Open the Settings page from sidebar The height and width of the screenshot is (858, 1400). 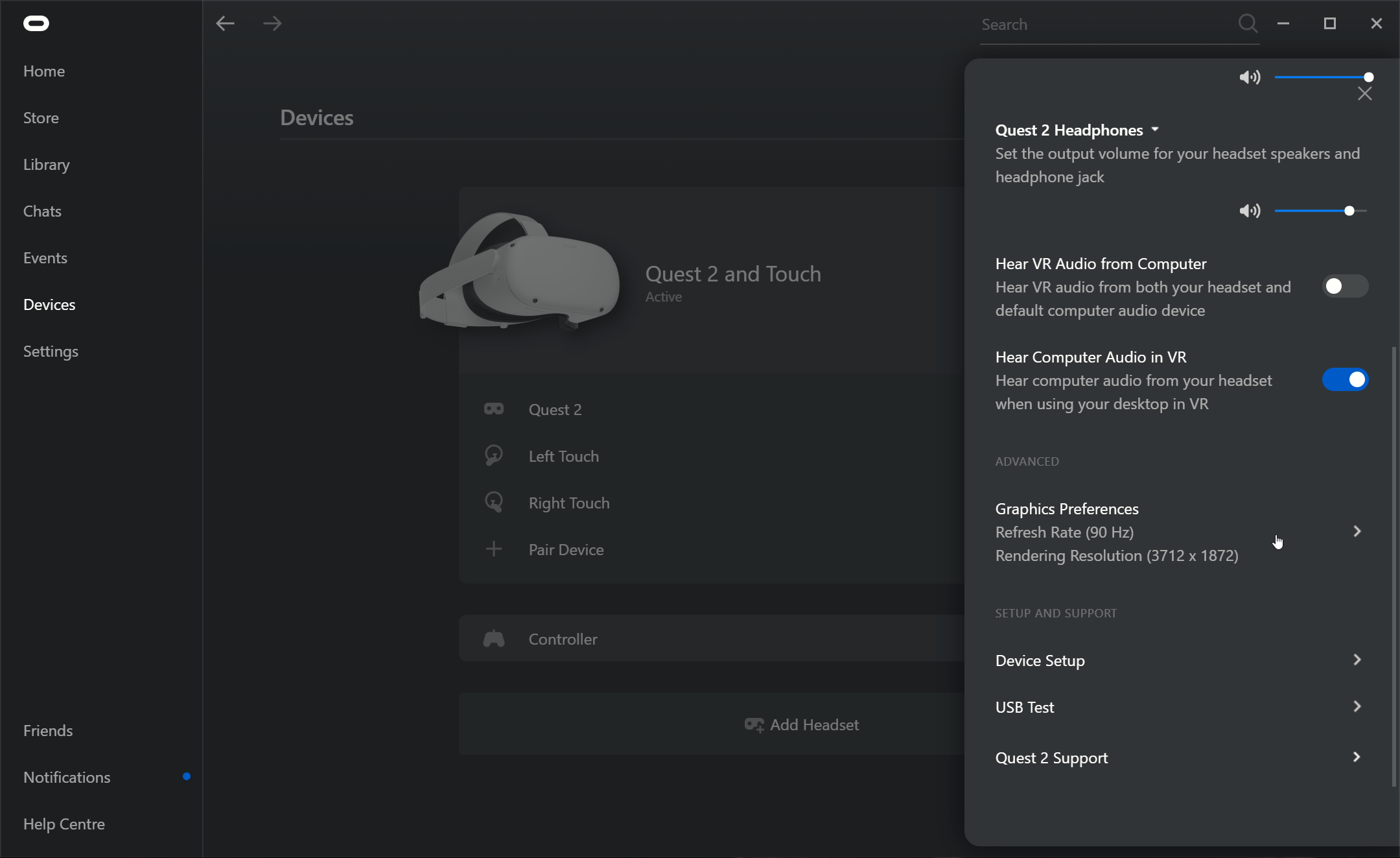coord(51,351)
